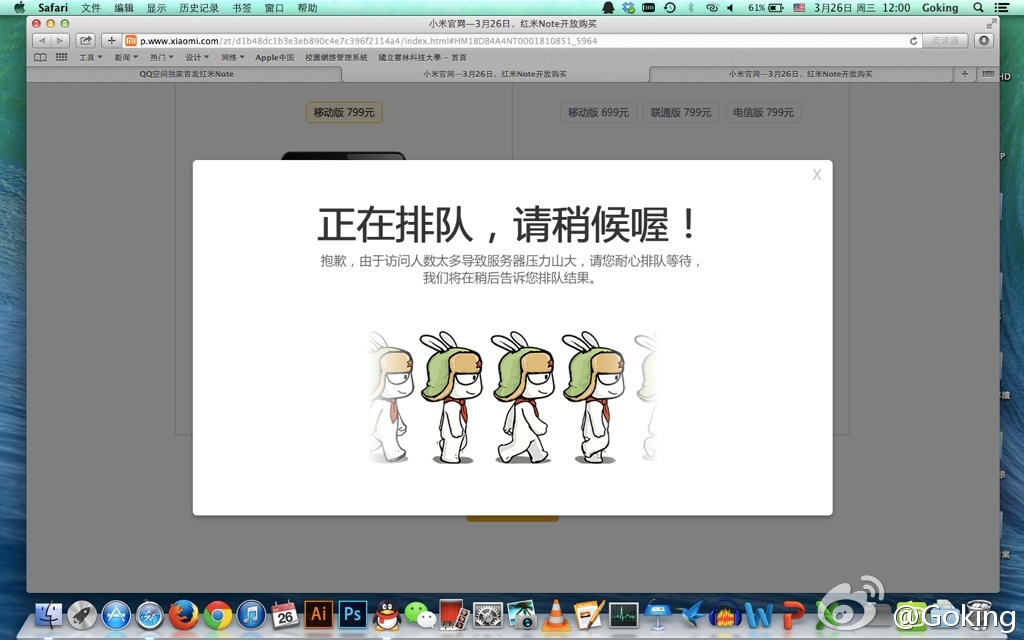Viewport: 1024px width, 640px height.
Task: Select 联通版 799元 option
Action: pyautogui.click(x=680, y=112)
